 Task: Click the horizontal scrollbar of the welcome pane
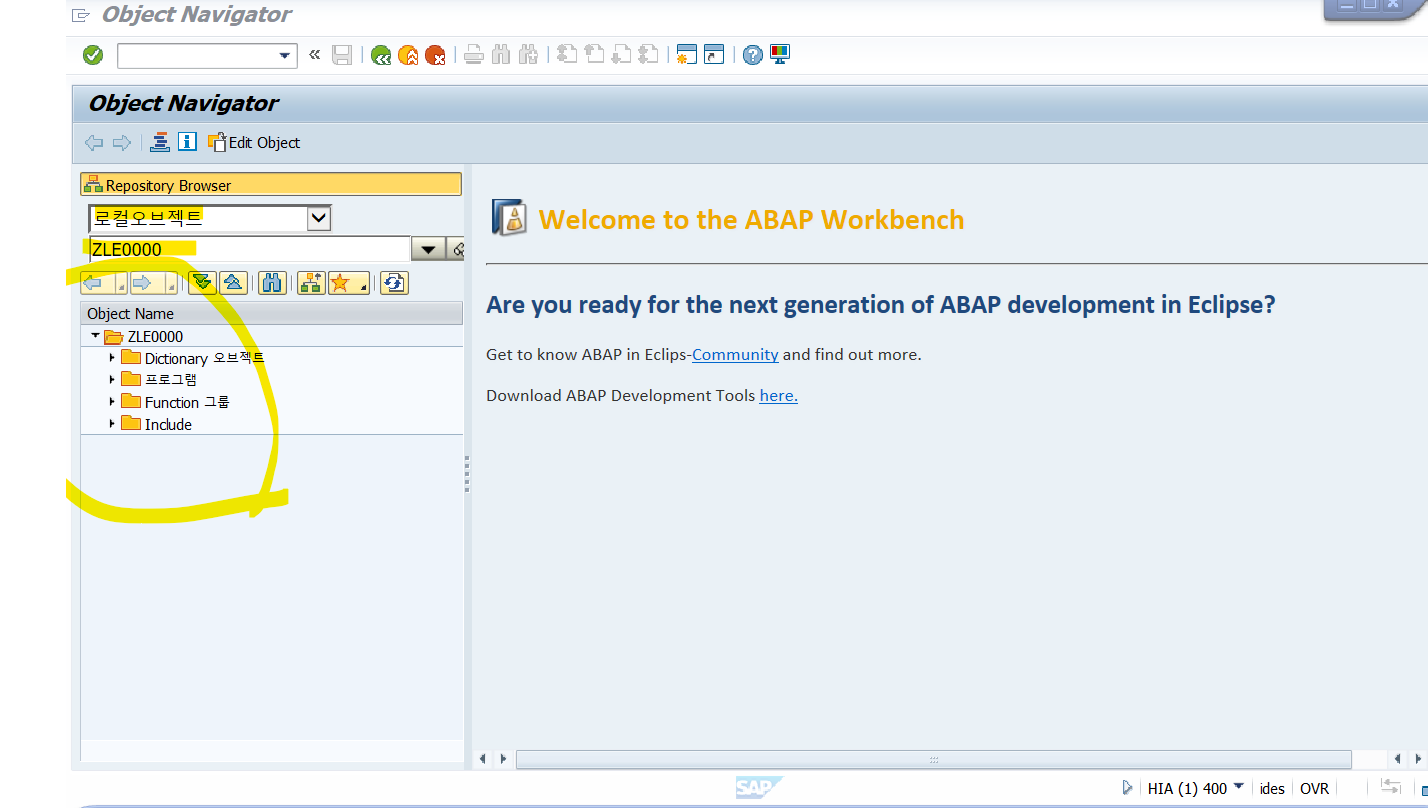pyautogui.click(x=933, y=759)
